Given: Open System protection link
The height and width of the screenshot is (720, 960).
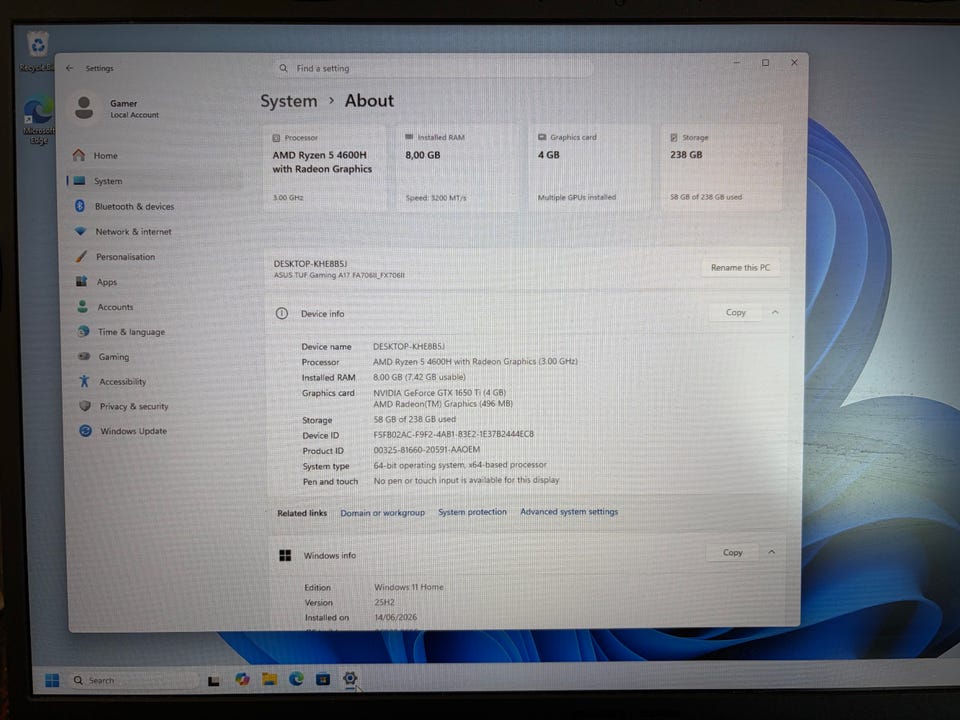Looking at the screenshot, I should [x=472, y=512].
